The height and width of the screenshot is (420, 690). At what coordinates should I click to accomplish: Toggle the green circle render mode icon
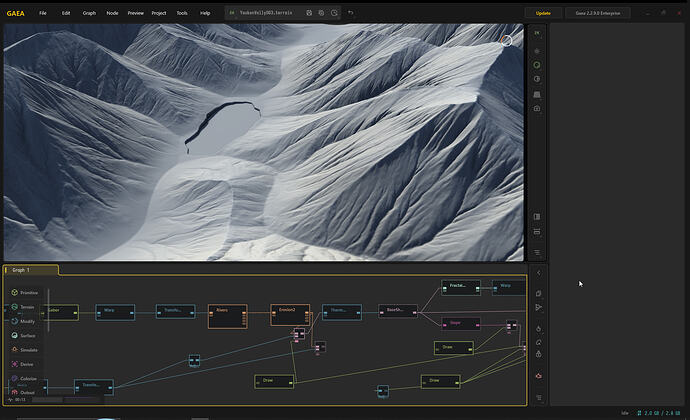tap(537, 65)
